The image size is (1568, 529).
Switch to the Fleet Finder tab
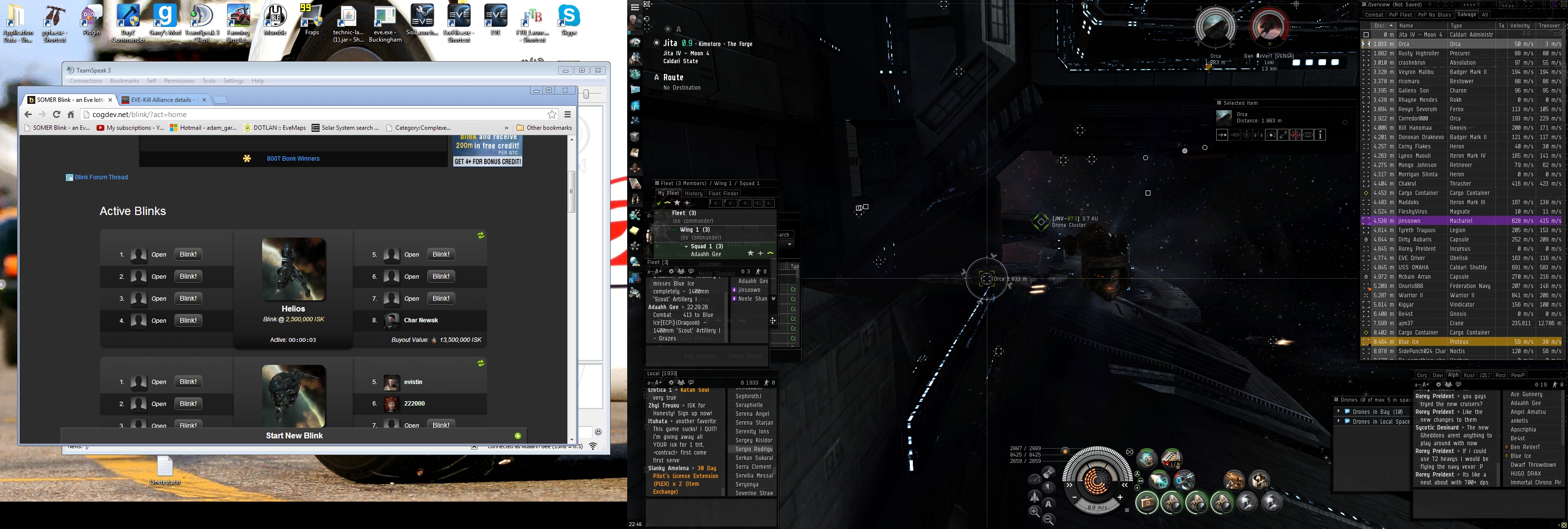click(x=723, y=193)
